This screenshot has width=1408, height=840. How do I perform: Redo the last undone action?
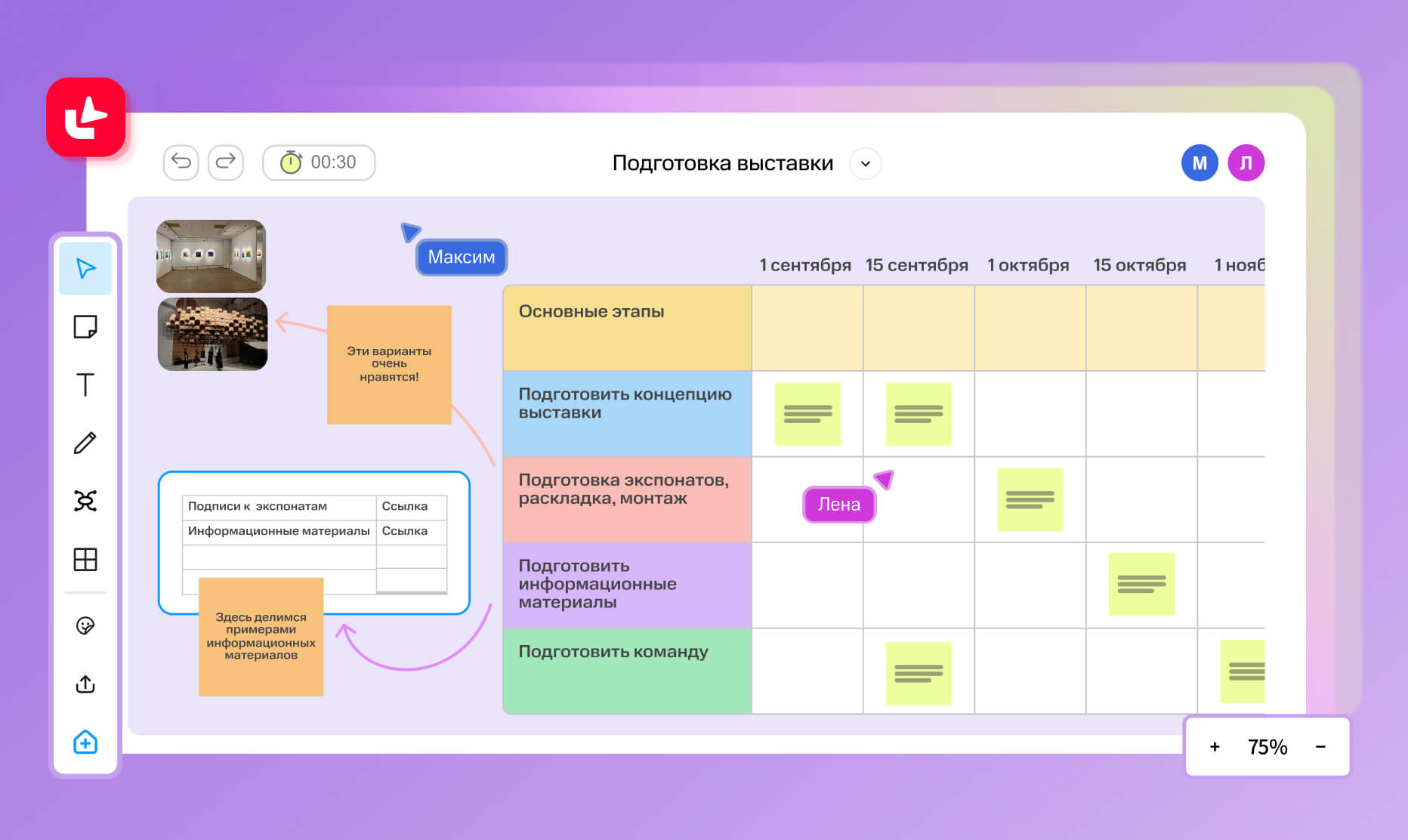point(226,162)
